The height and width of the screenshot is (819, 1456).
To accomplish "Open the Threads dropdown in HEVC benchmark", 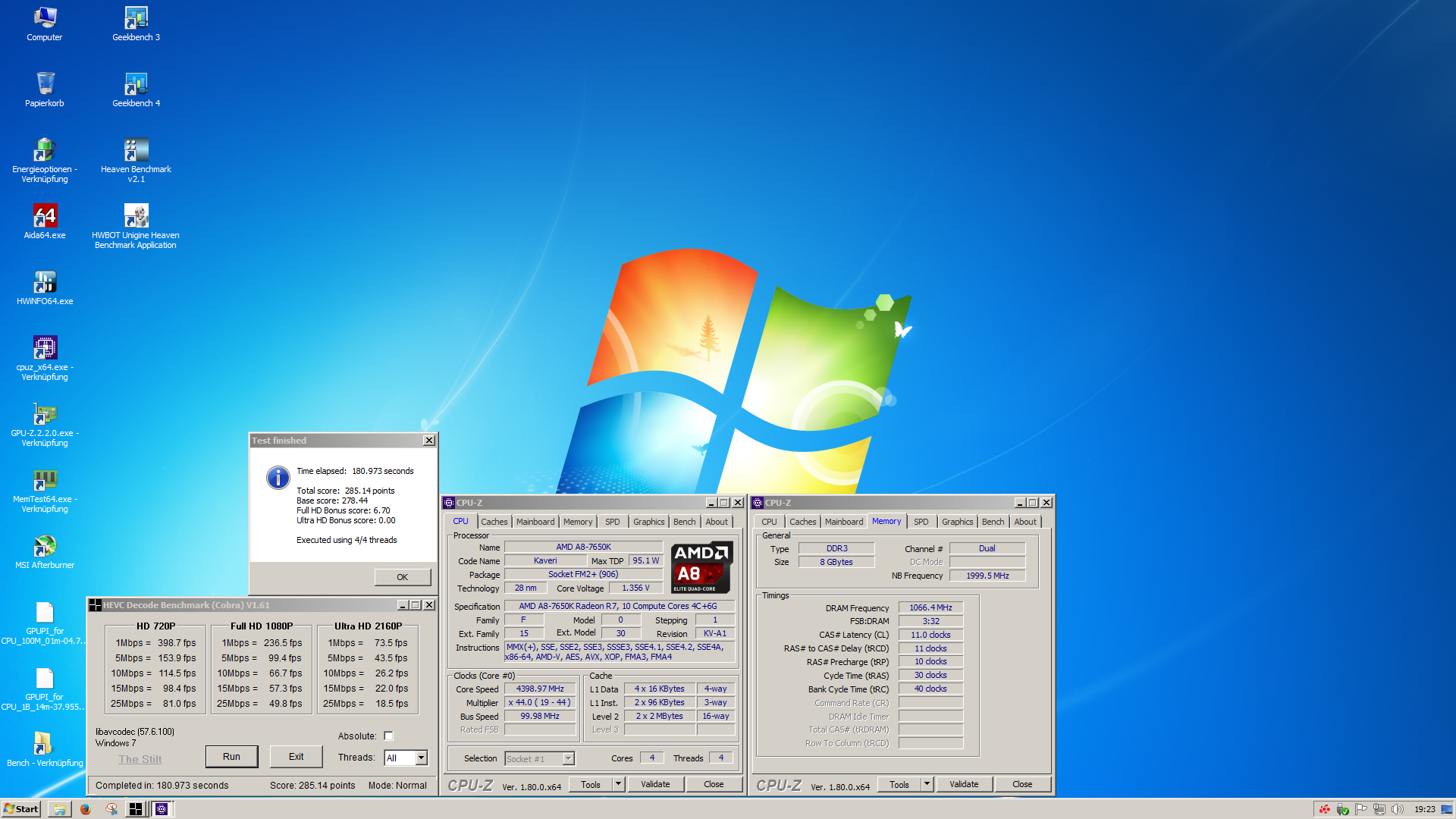I will point(421,758).
